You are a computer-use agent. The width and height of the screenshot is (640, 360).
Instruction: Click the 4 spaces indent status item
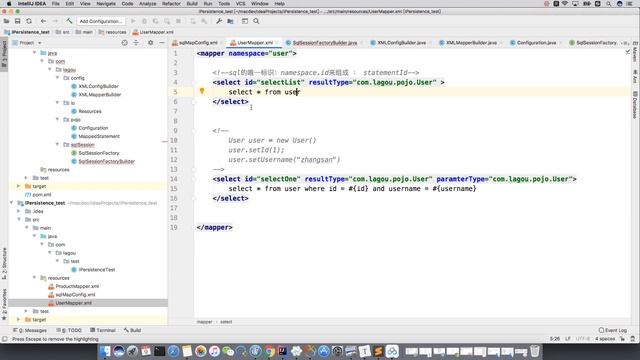pyautogui.click(x=604, y=339)
